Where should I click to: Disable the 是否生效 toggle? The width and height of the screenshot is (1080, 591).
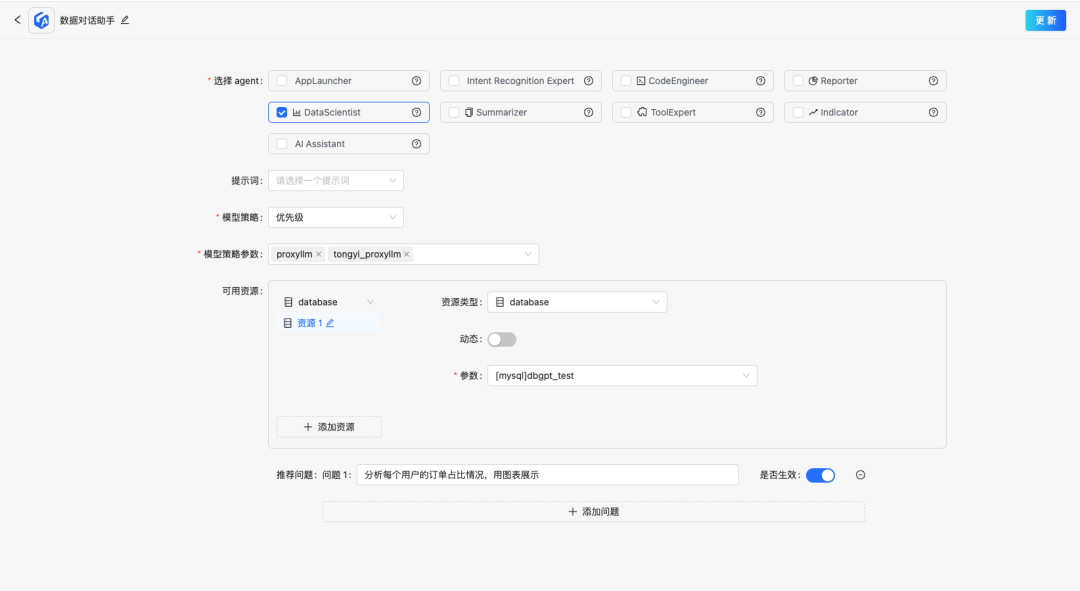(820, 475)
